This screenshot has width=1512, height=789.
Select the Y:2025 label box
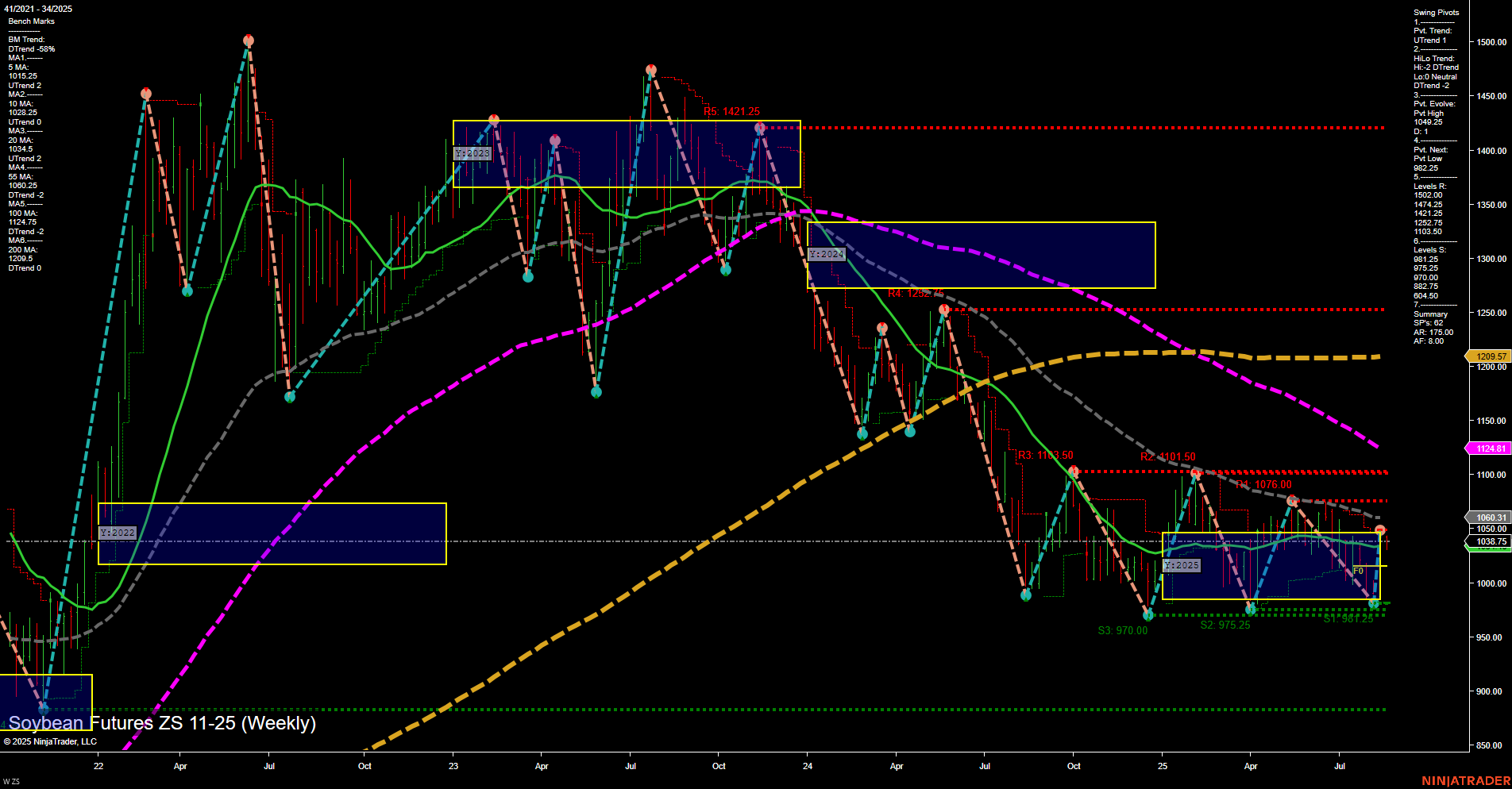click(x=1182, y=566)
